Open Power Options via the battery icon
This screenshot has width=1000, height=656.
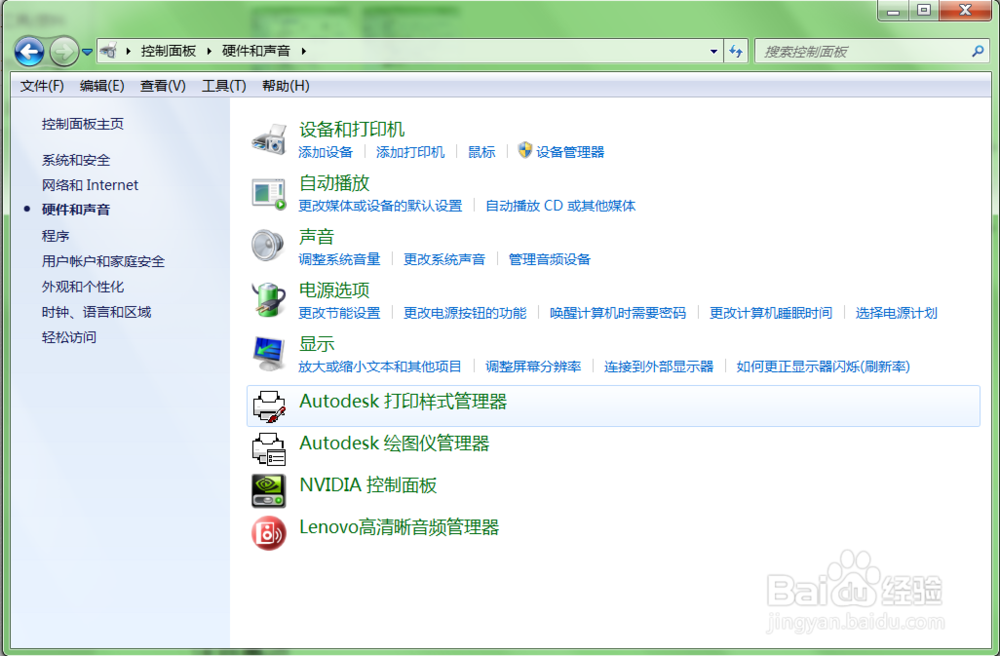pos(268,300)
